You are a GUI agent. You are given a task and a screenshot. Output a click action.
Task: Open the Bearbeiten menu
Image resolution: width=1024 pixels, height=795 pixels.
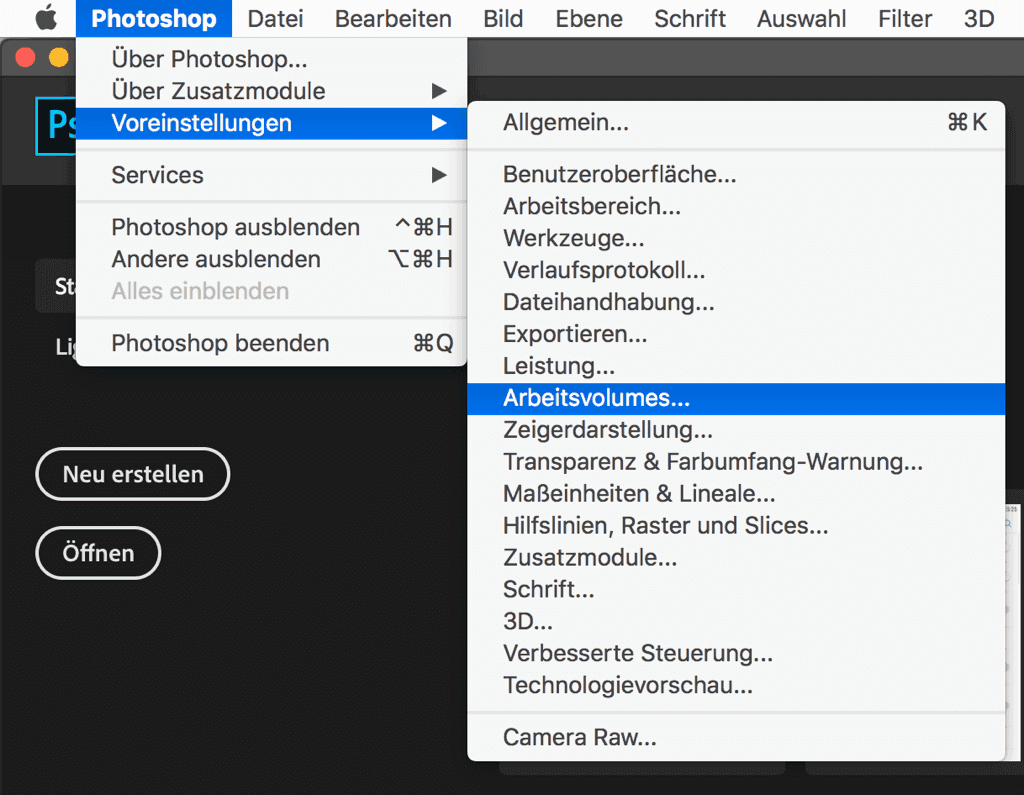(x=393, y=18)
